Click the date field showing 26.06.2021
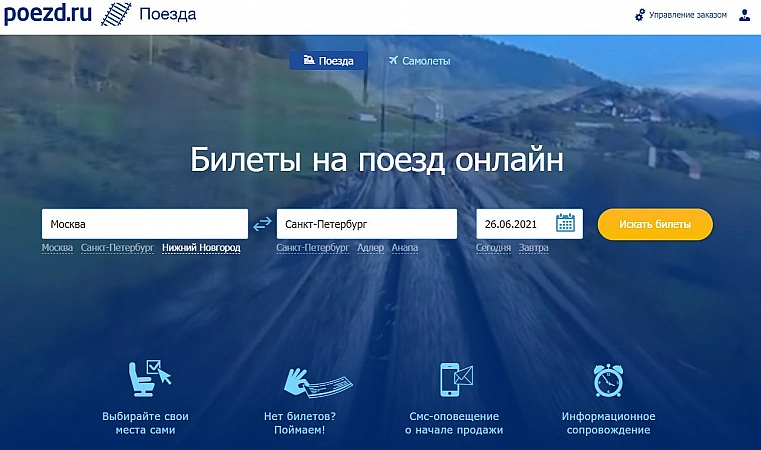The image size is (761, 450). (514, 224)
